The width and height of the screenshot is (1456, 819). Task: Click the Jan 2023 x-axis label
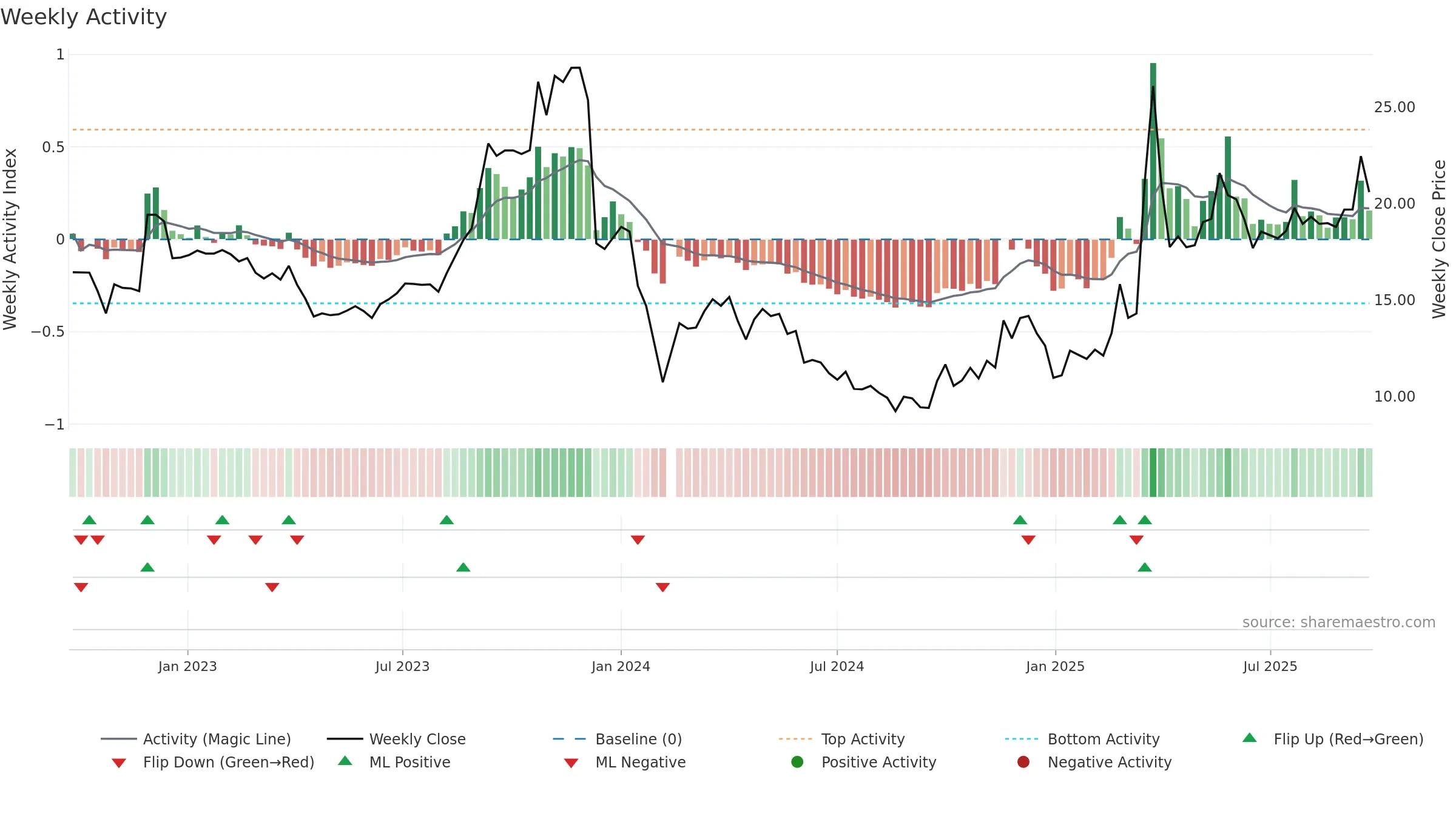click(187, 666)
